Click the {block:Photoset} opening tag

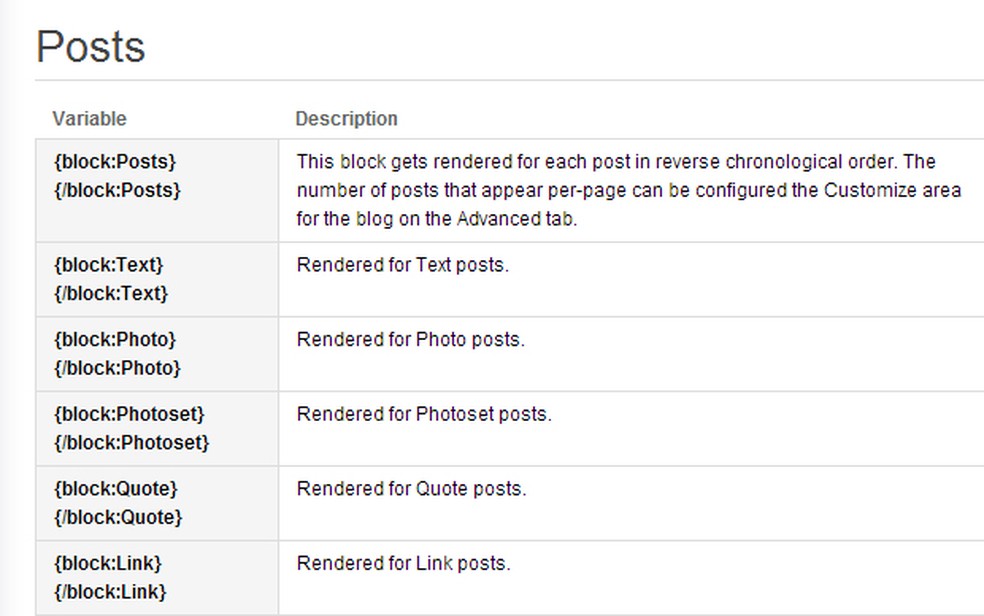coord(129,414)
